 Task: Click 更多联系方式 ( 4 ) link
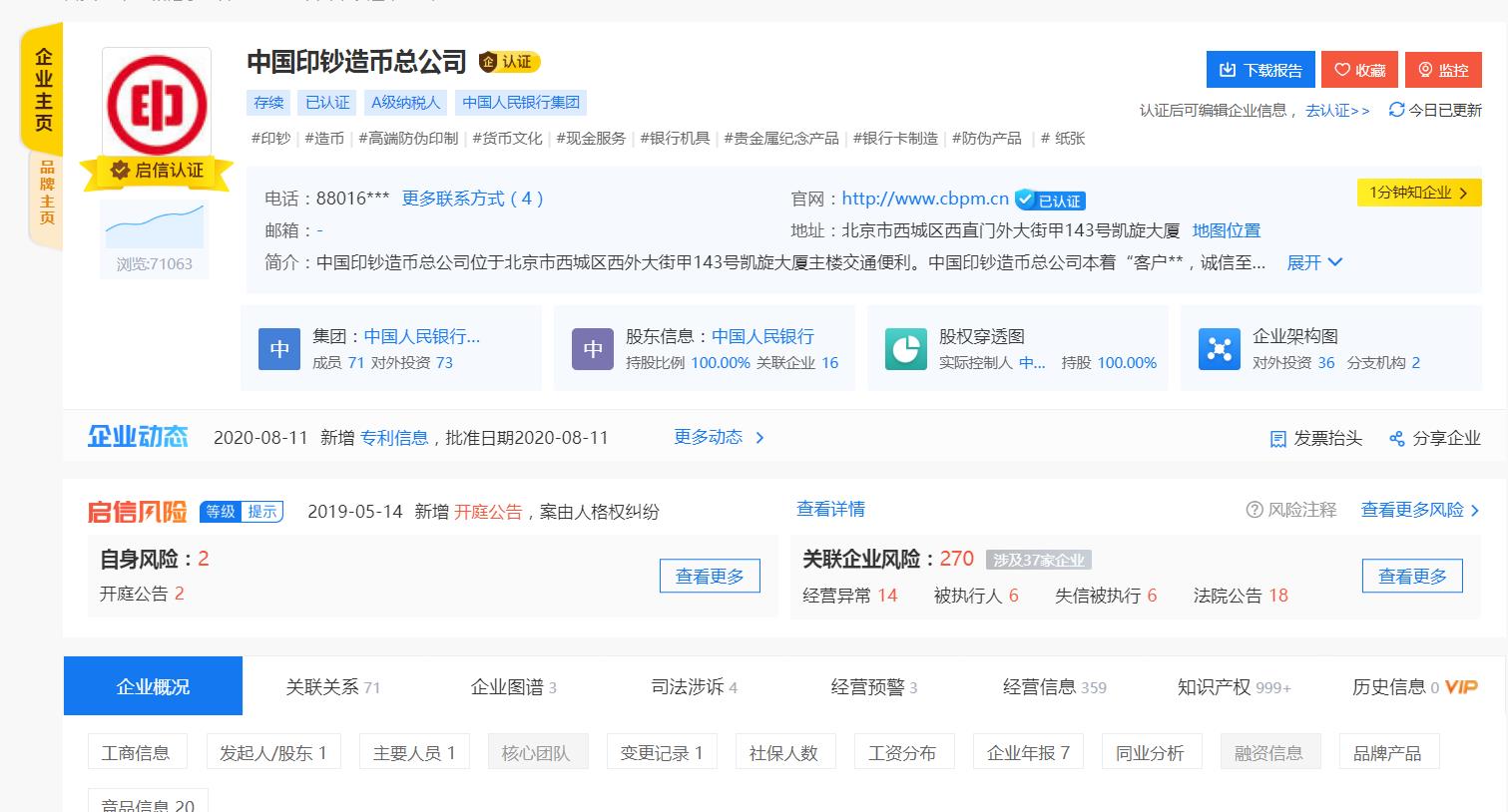(x=472, y=199)
